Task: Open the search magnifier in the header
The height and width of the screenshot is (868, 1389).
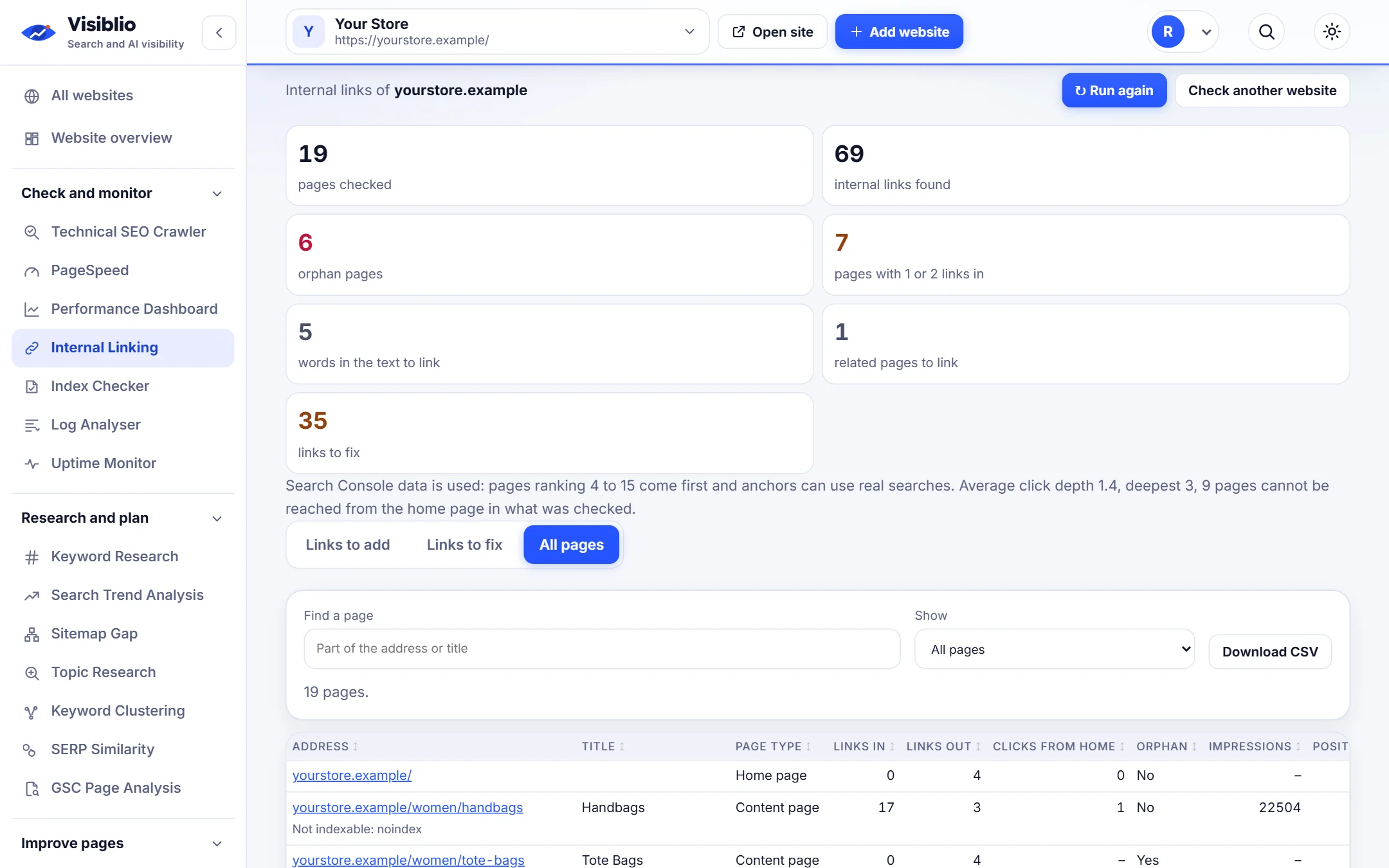Action: [x=1266, y=32]
